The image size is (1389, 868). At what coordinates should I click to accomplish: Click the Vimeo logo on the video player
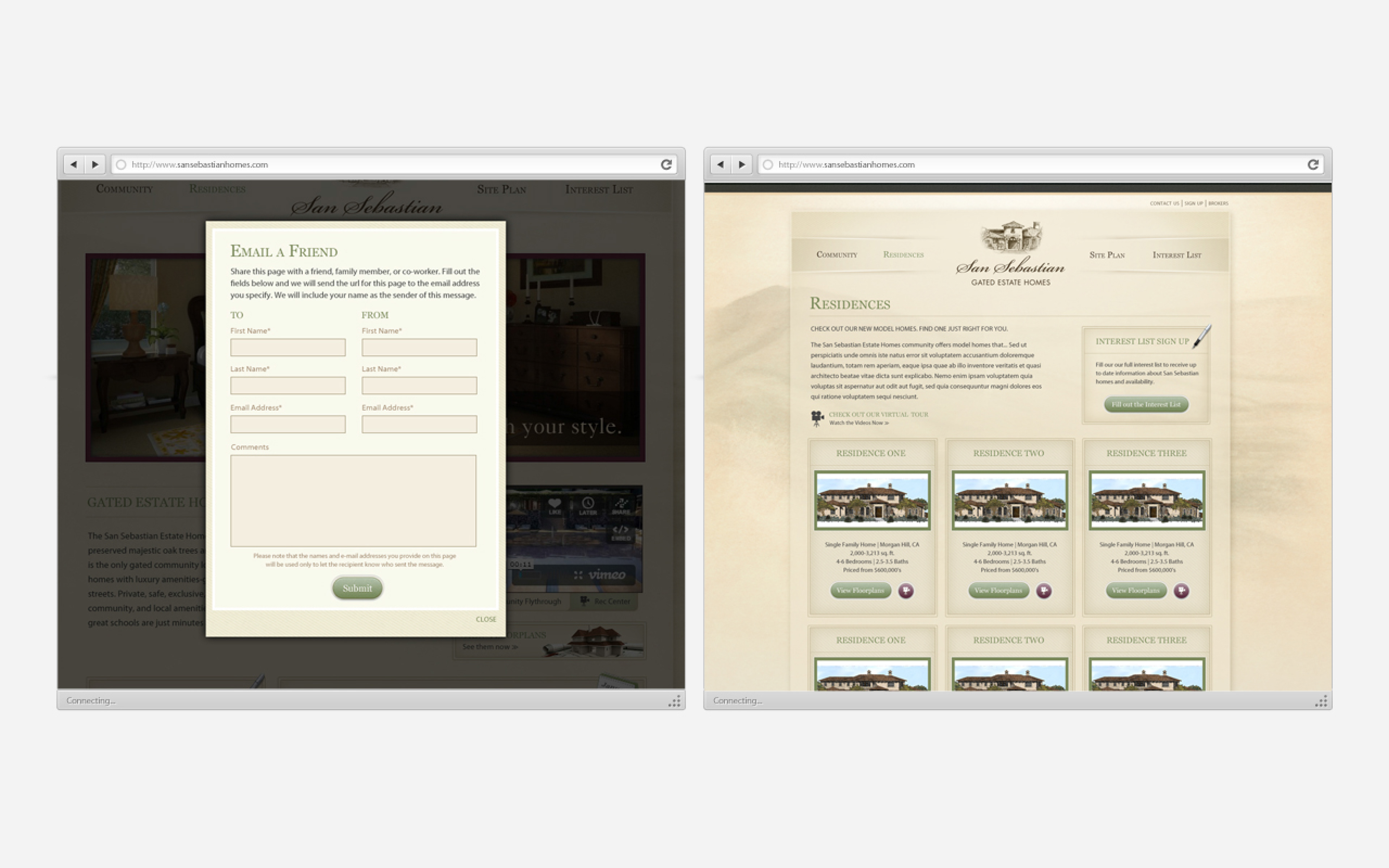[607, 575]
